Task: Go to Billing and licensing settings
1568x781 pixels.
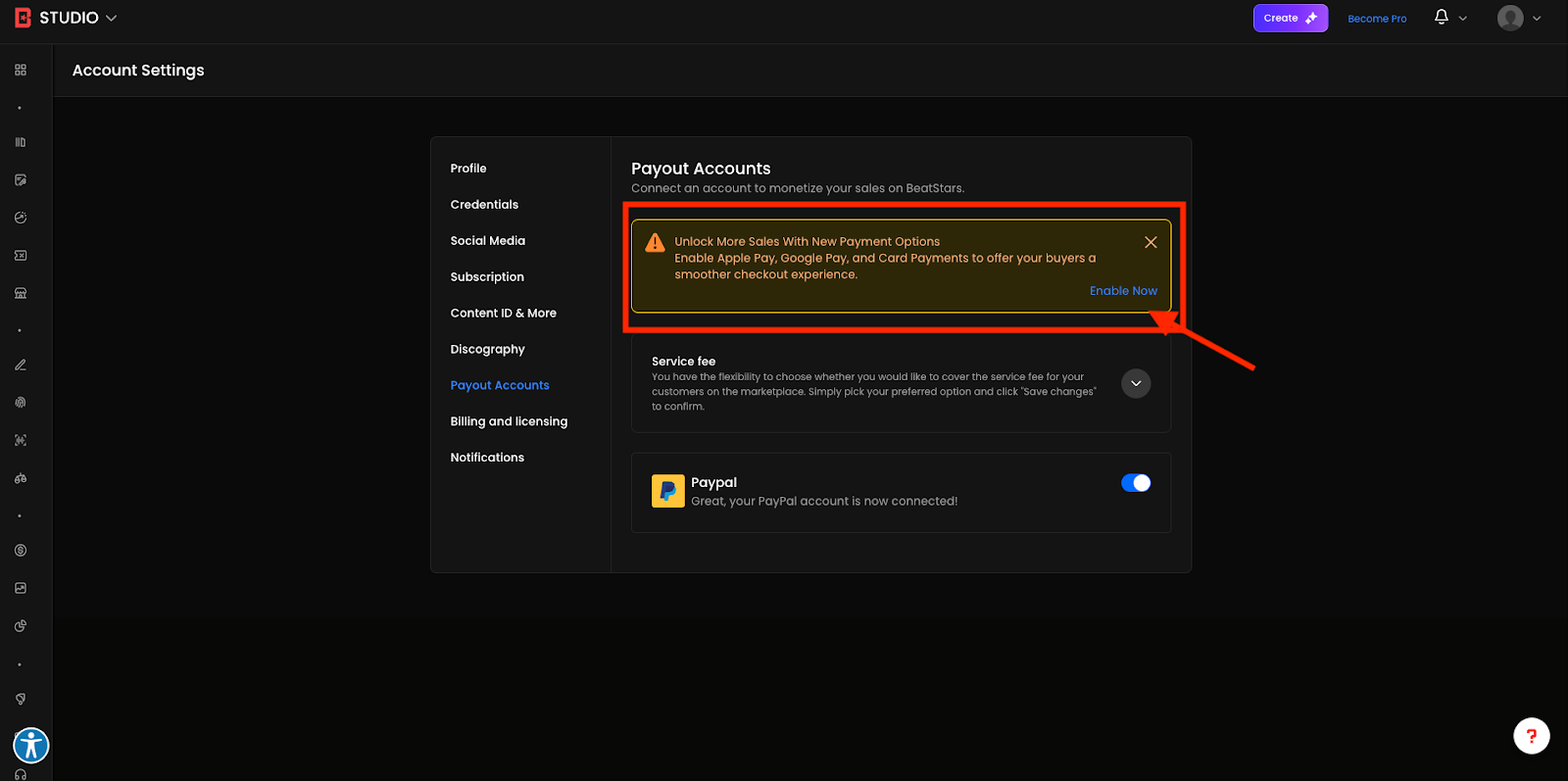Action: tap(509, 421)
